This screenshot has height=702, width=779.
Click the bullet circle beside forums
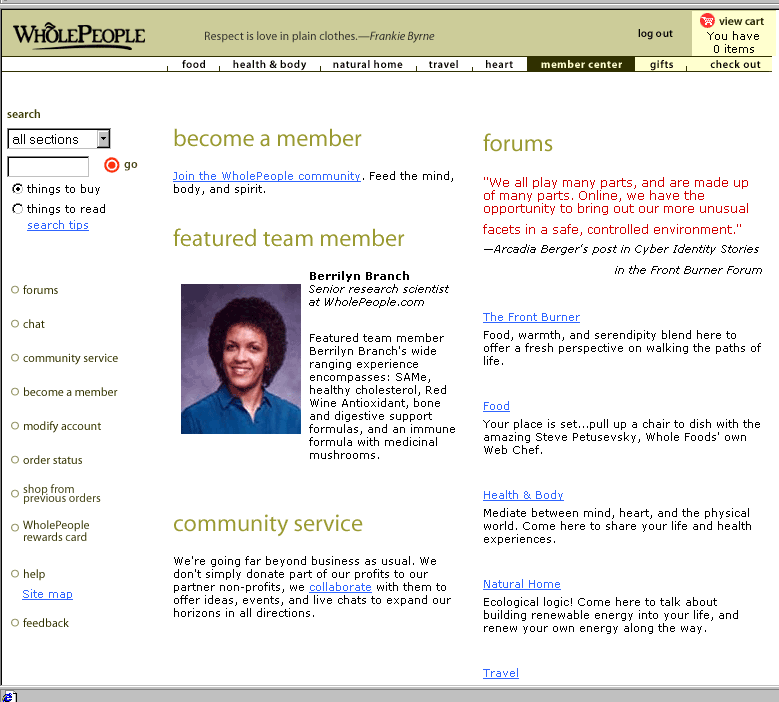coord(15,290)
